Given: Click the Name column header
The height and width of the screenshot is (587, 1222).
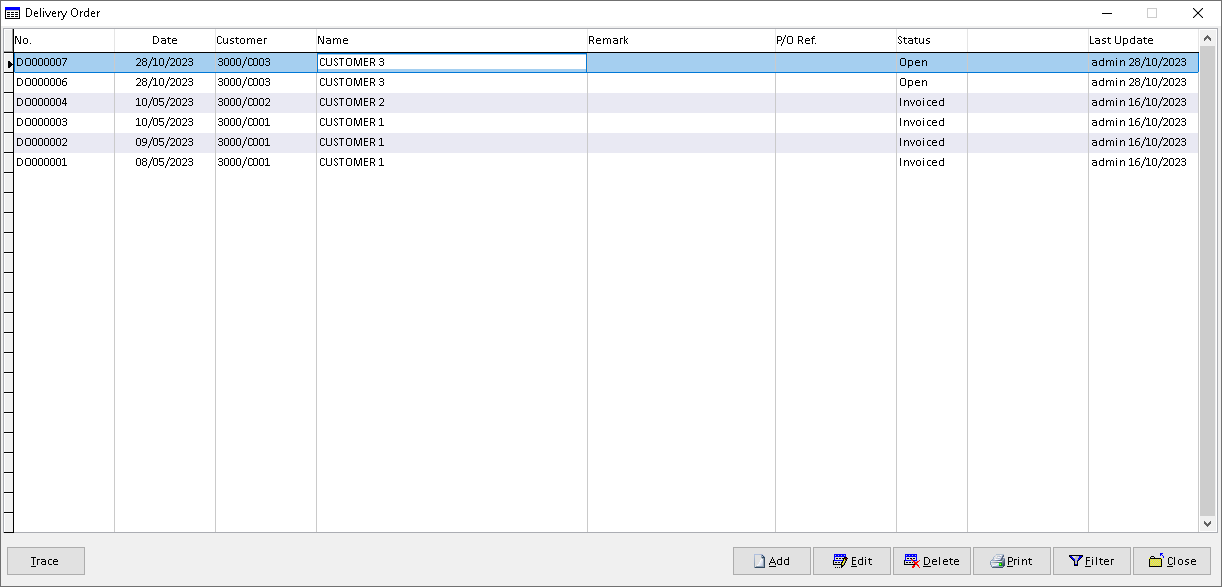Looking at the screenshot, I should click(452, 40).
